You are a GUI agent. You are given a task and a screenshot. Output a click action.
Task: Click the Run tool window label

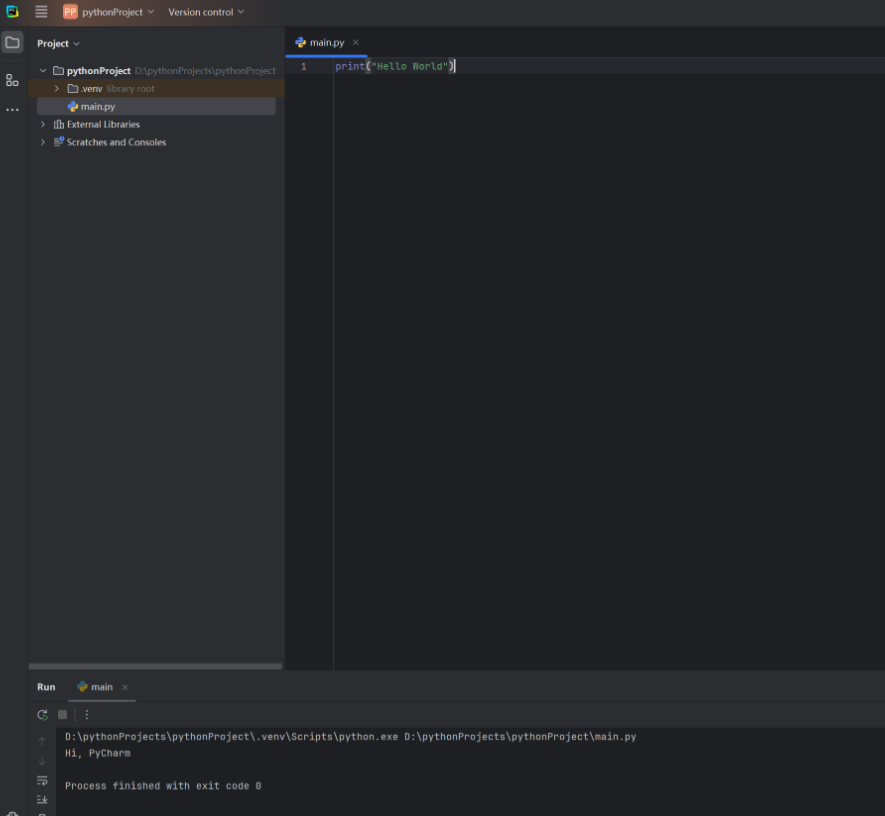point(46,687)
